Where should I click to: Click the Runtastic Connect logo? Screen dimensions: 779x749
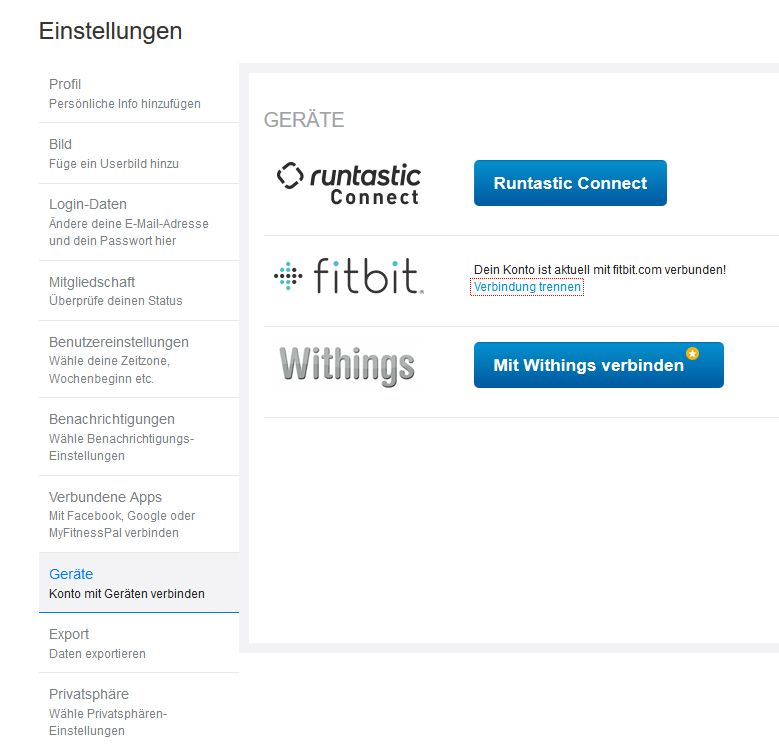pos(349,183)
